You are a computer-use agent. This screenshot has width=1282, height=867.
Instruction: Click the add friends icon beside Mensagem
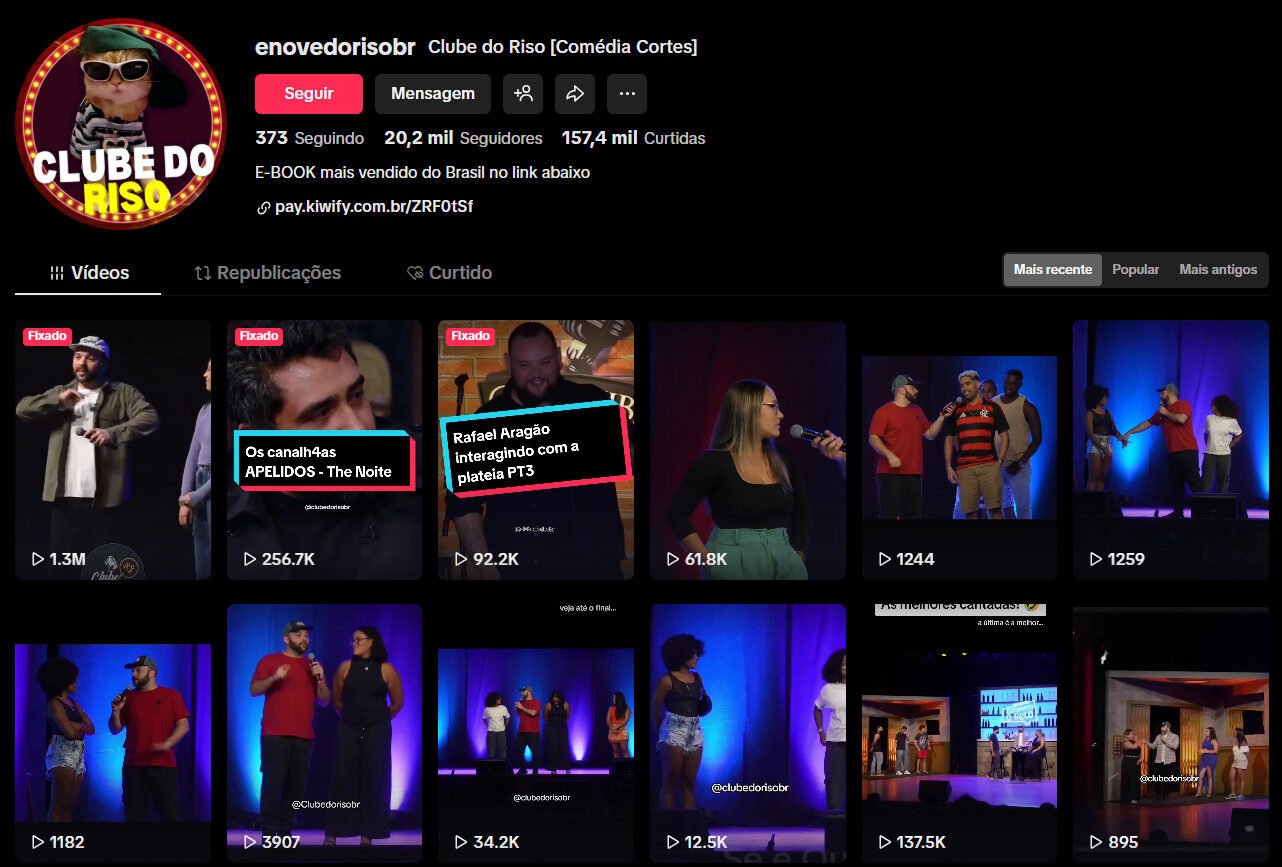coord(522,93)
